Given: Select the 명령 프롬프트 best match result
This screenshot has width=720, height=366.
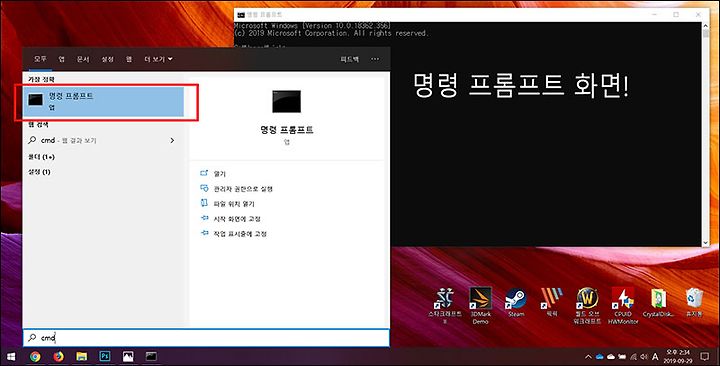Looking at the screenshot, I should click(x=104, y=101).
